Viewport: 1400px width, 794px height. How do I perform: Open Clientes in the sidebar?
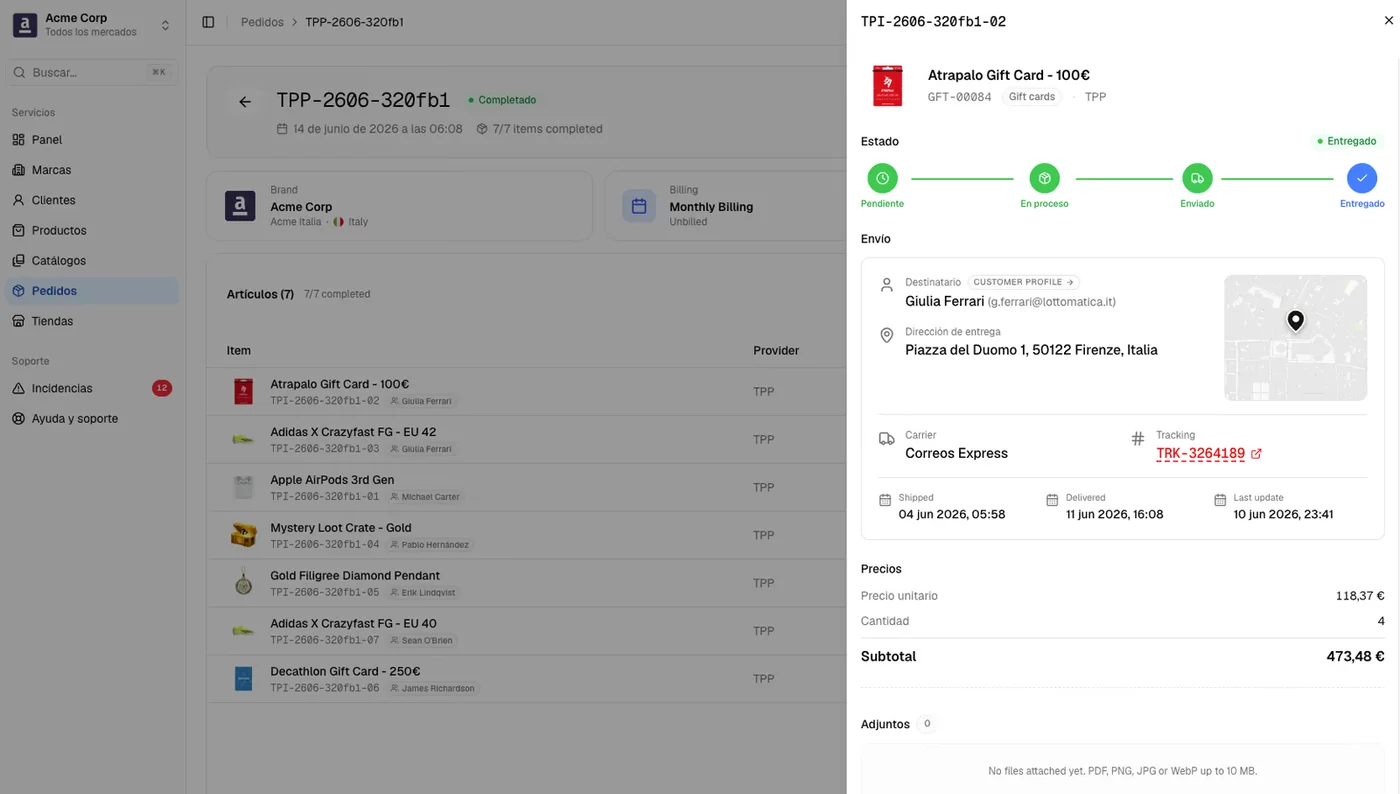(92, 200)
